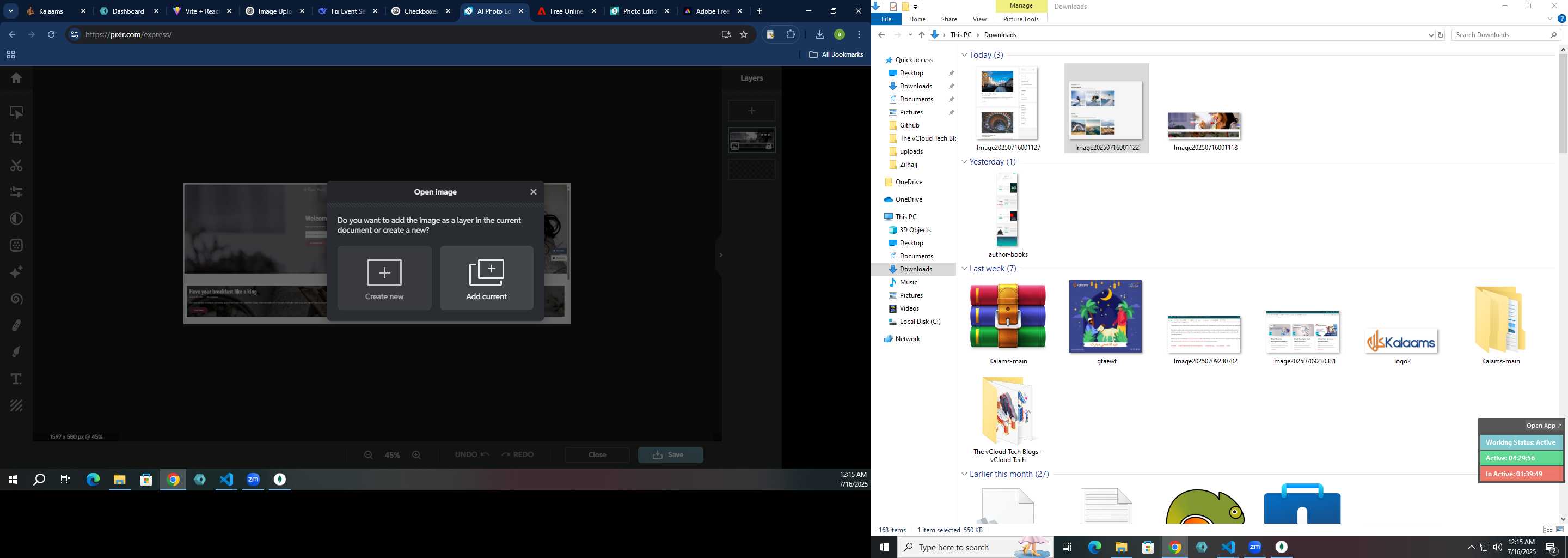
Task: Refresh the Downloads folder
Action: 1441,35
